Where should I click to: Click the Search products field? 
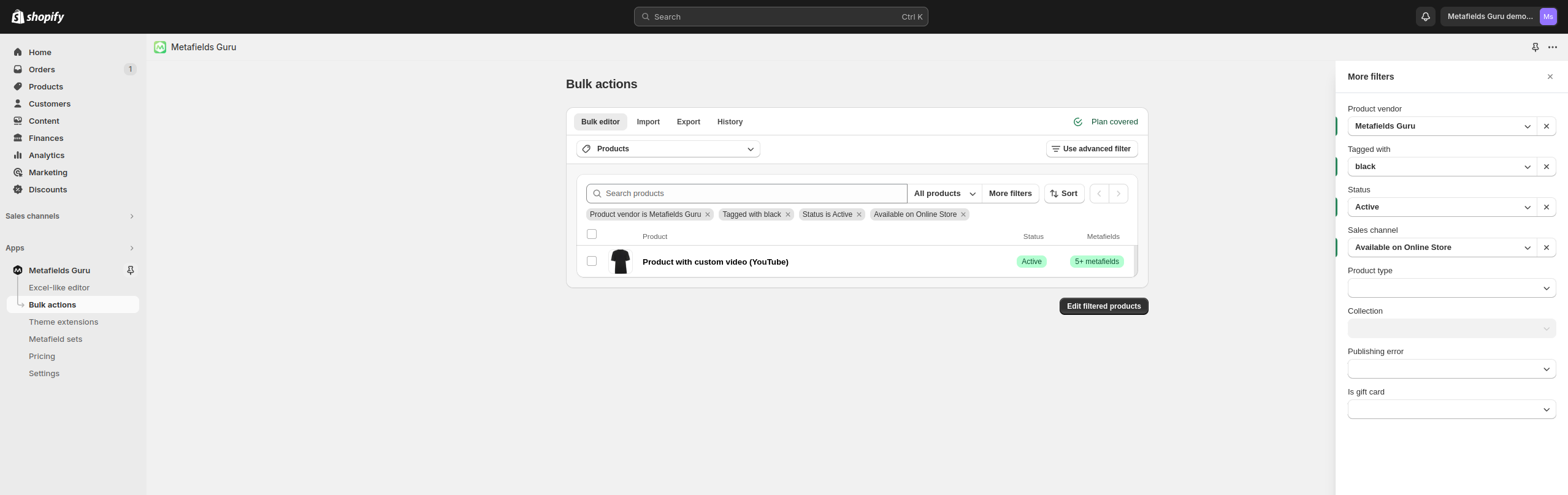[x=746, y=194]
